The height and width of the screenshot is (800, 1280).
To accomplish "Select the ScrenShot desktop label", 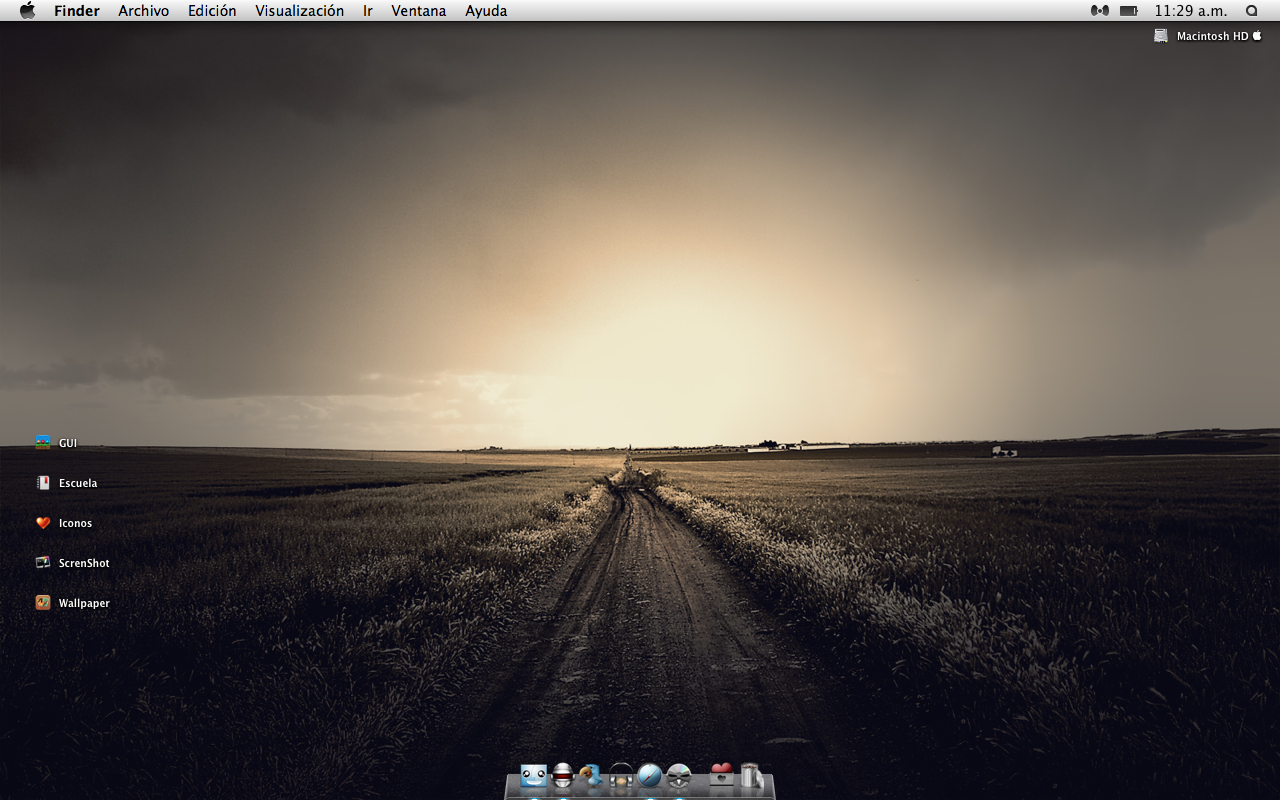I will pos(84,563).
